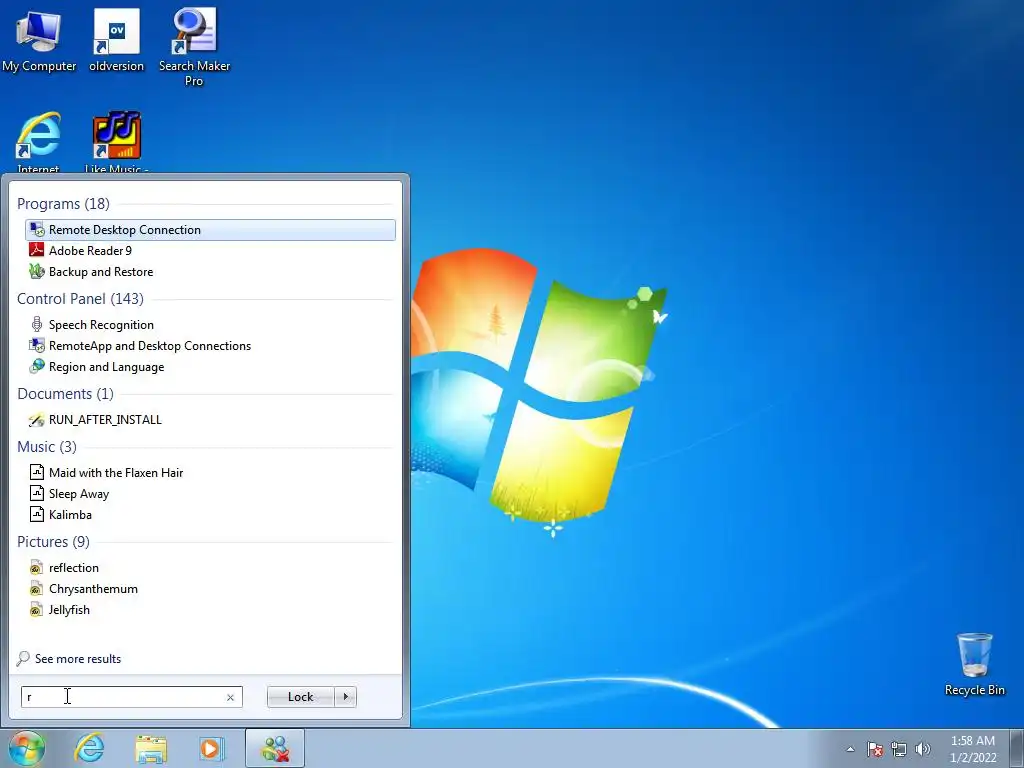Image resolution: width=1024 pixels, height=768 pixels.
Task: Open Internet Explorer desktop shortcut
Action: coord(39,142)
